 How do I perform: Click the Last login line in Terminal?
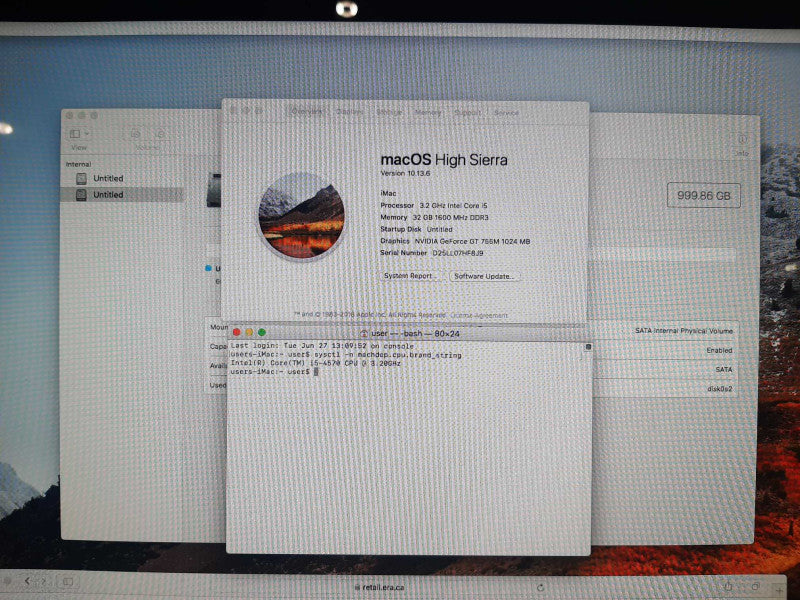(x=322, y=346)
